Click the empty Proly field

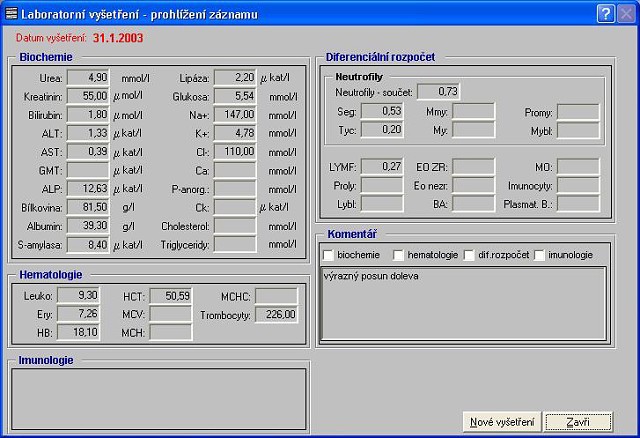pyautogui.click(x=382, y=185)
